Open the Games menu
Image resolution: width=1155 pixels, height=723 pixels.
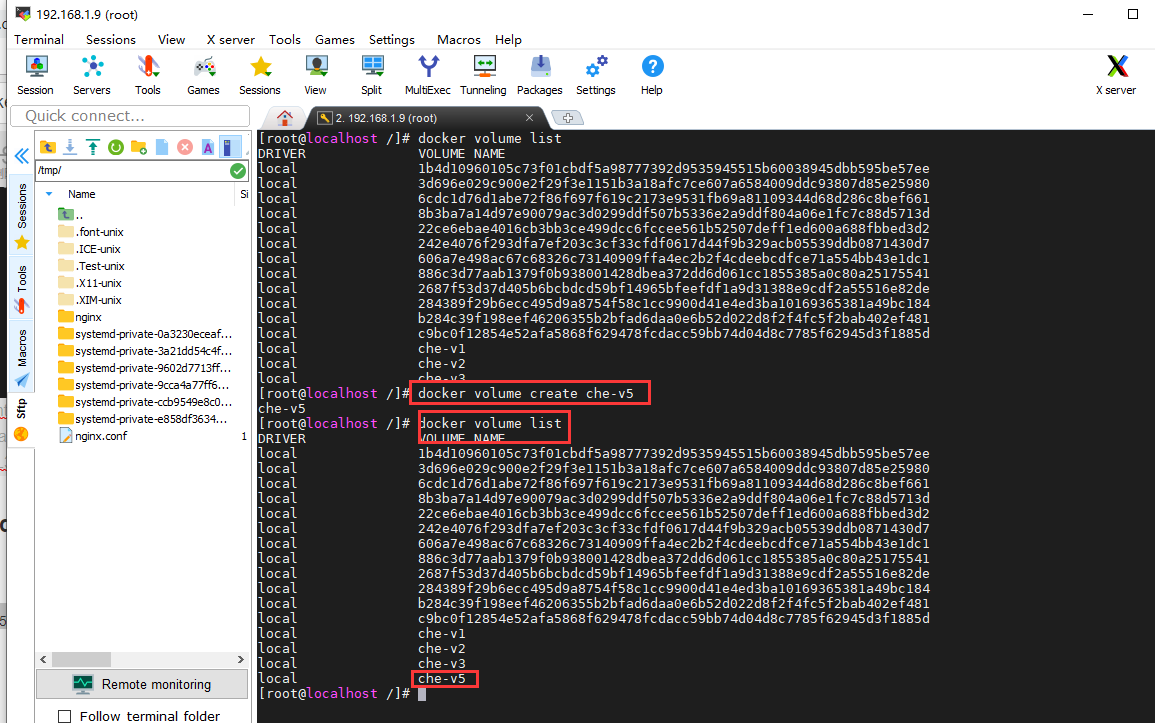(334, 40)
